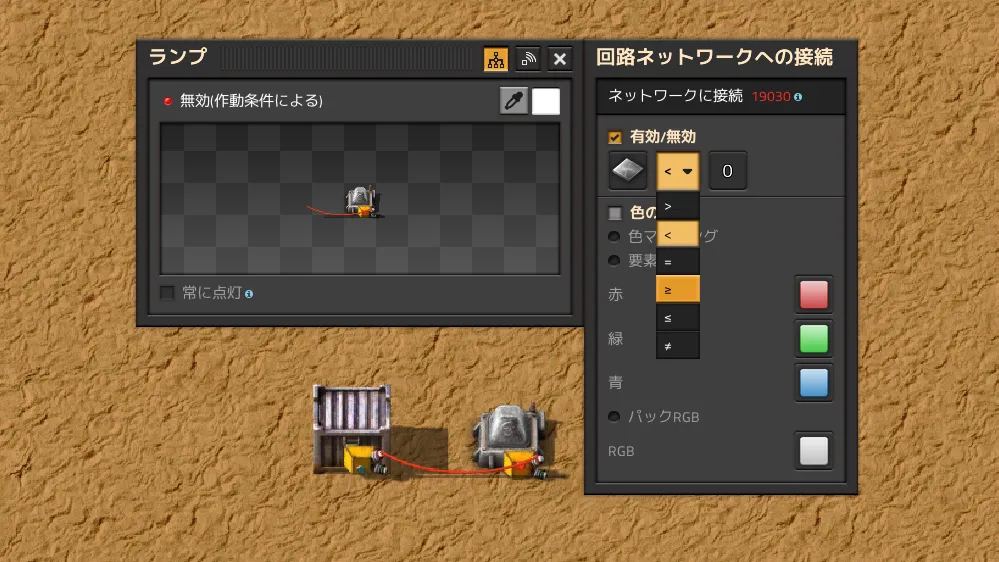Pick the red 赤 signal swatch
Screen dimensions: 999x562
pyautogui.click(x=814, y=294)
